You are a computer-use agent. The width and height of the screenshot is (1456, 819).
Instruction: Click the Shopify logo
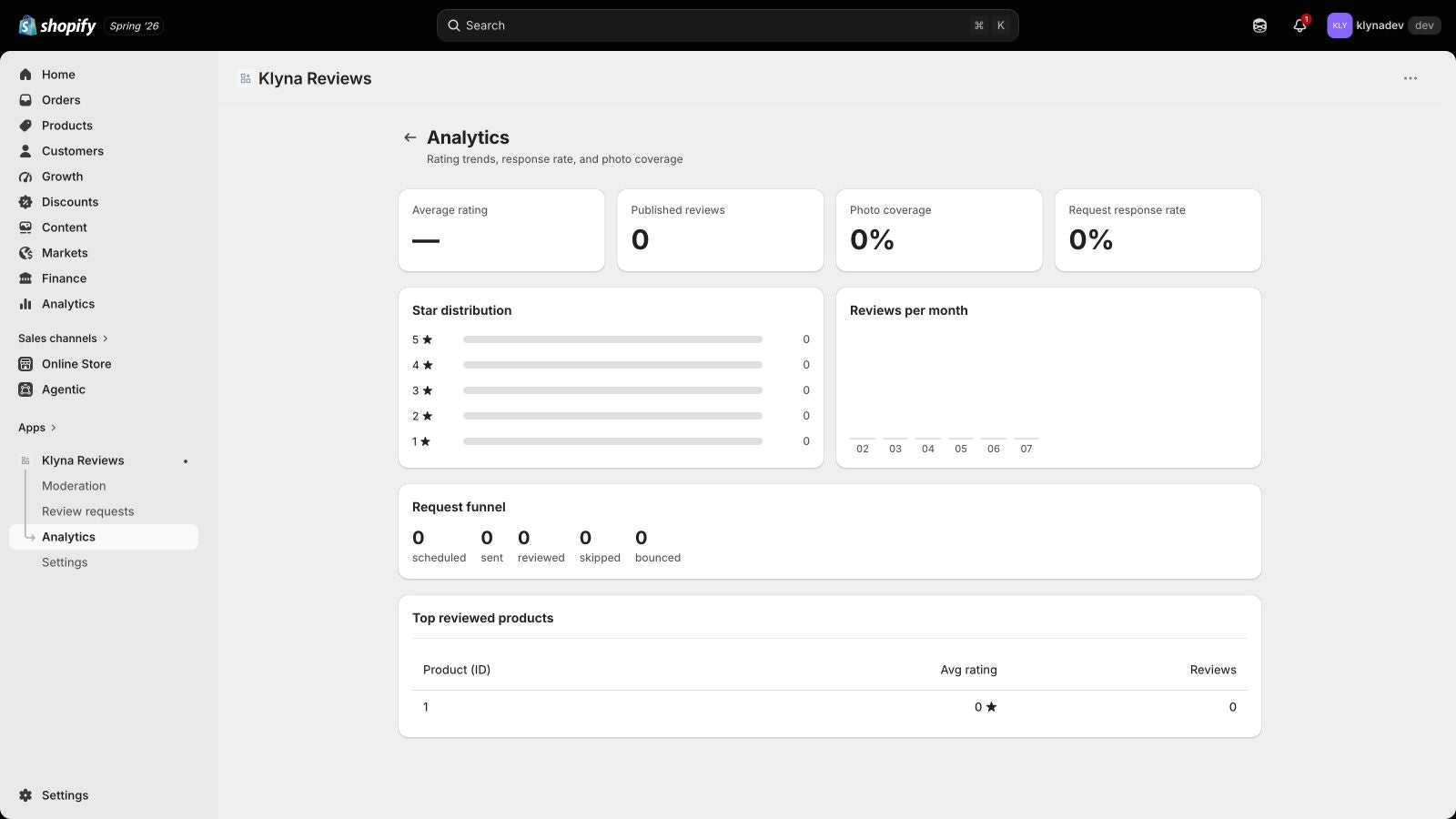pos(57,25)
